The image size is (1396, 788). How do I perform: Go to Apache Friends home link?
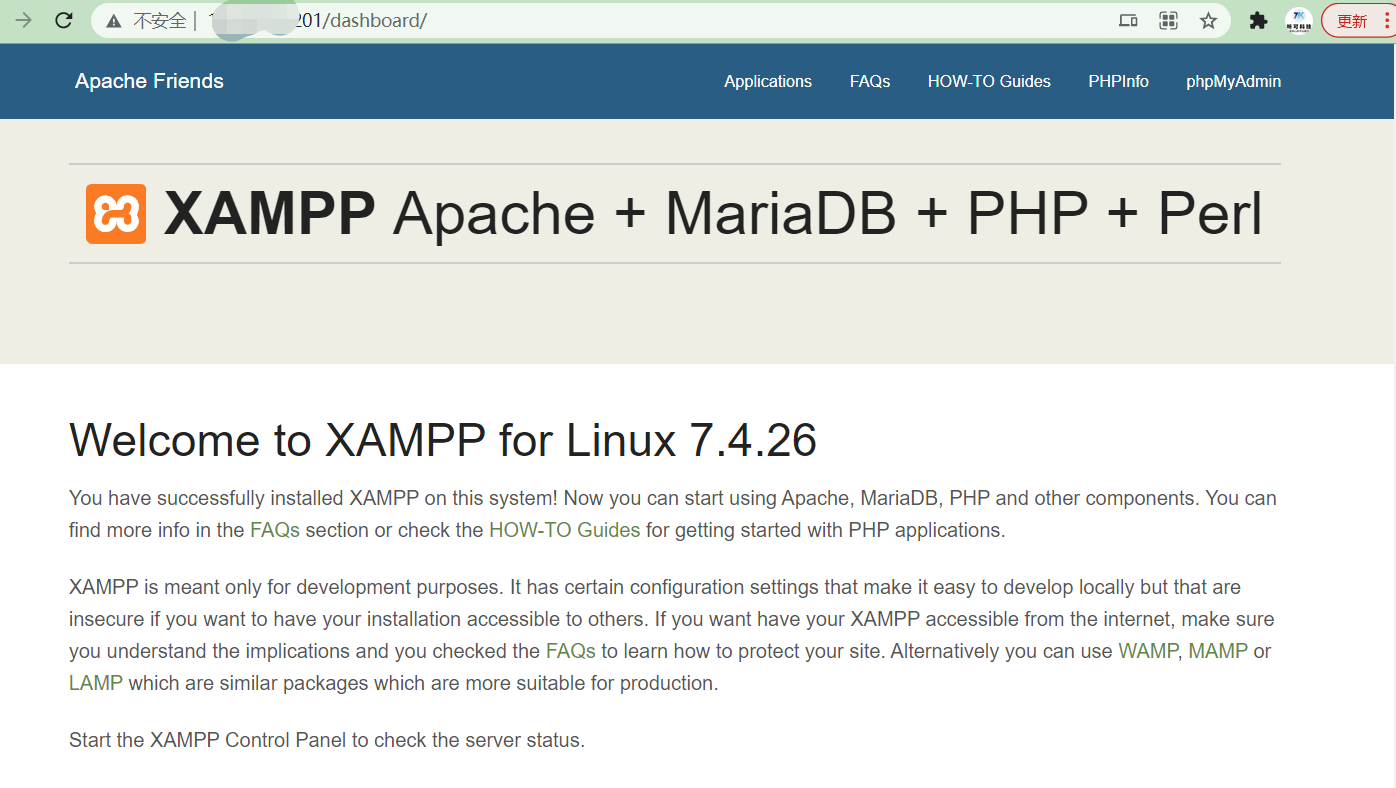click(149, 81)
